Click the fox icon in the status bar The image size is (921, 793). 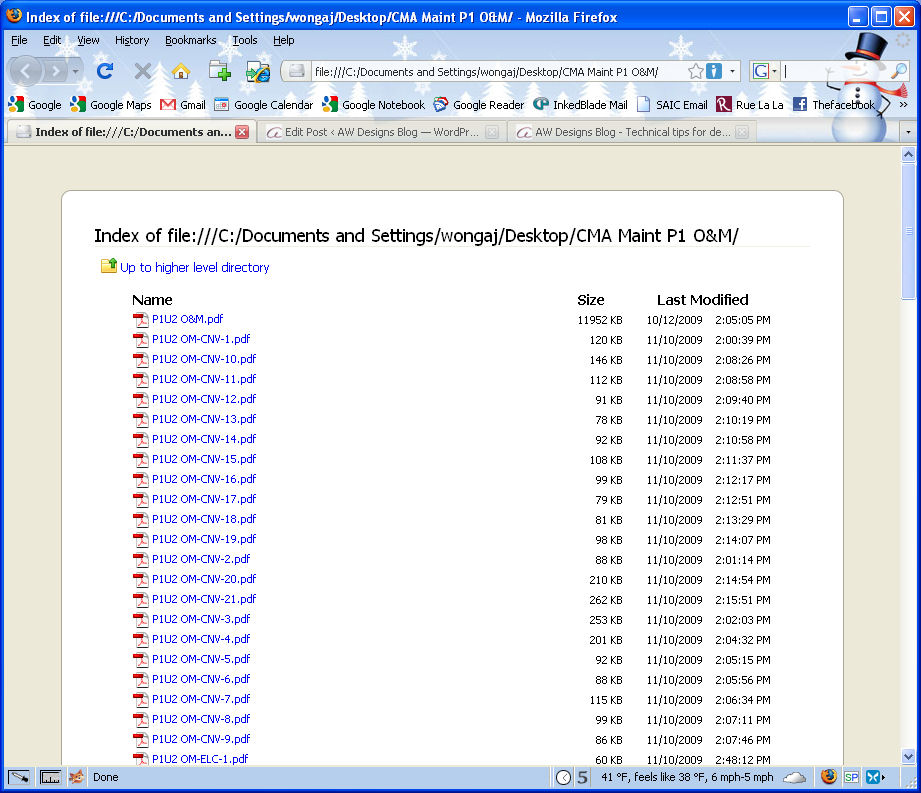[76, 777]
